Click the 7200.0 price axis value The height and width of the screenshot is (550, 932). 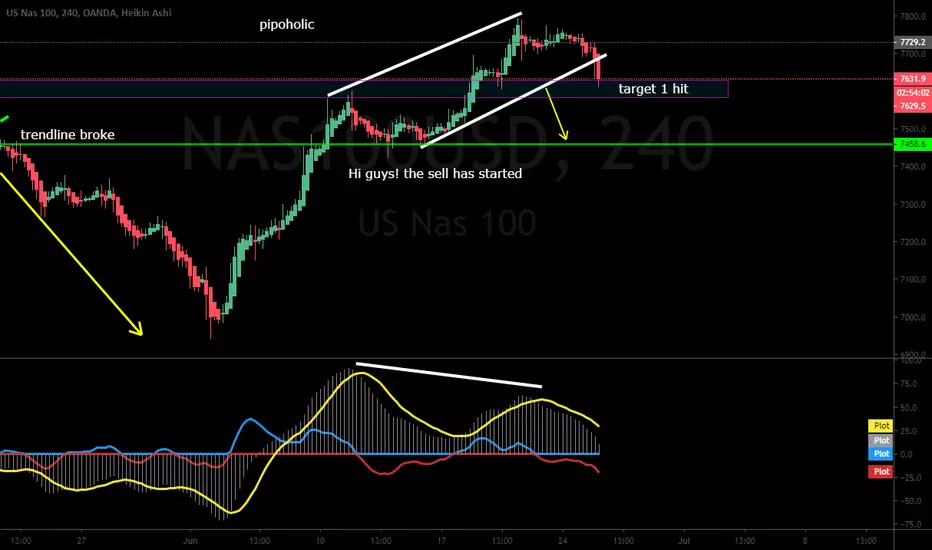[912, 242]
